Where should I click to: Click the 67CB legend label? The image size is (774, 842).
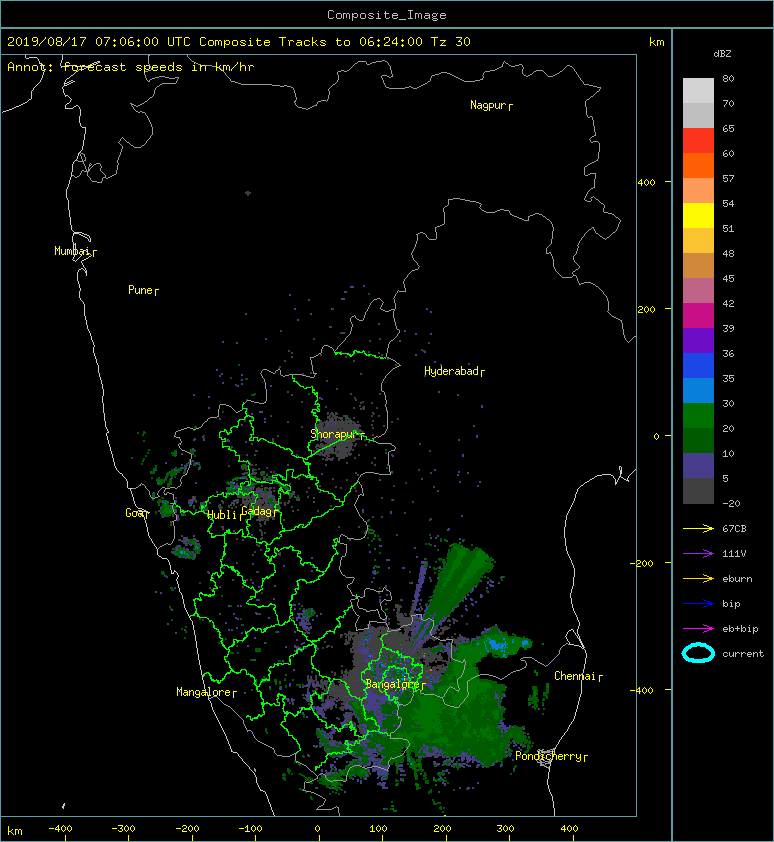point(734,529)
